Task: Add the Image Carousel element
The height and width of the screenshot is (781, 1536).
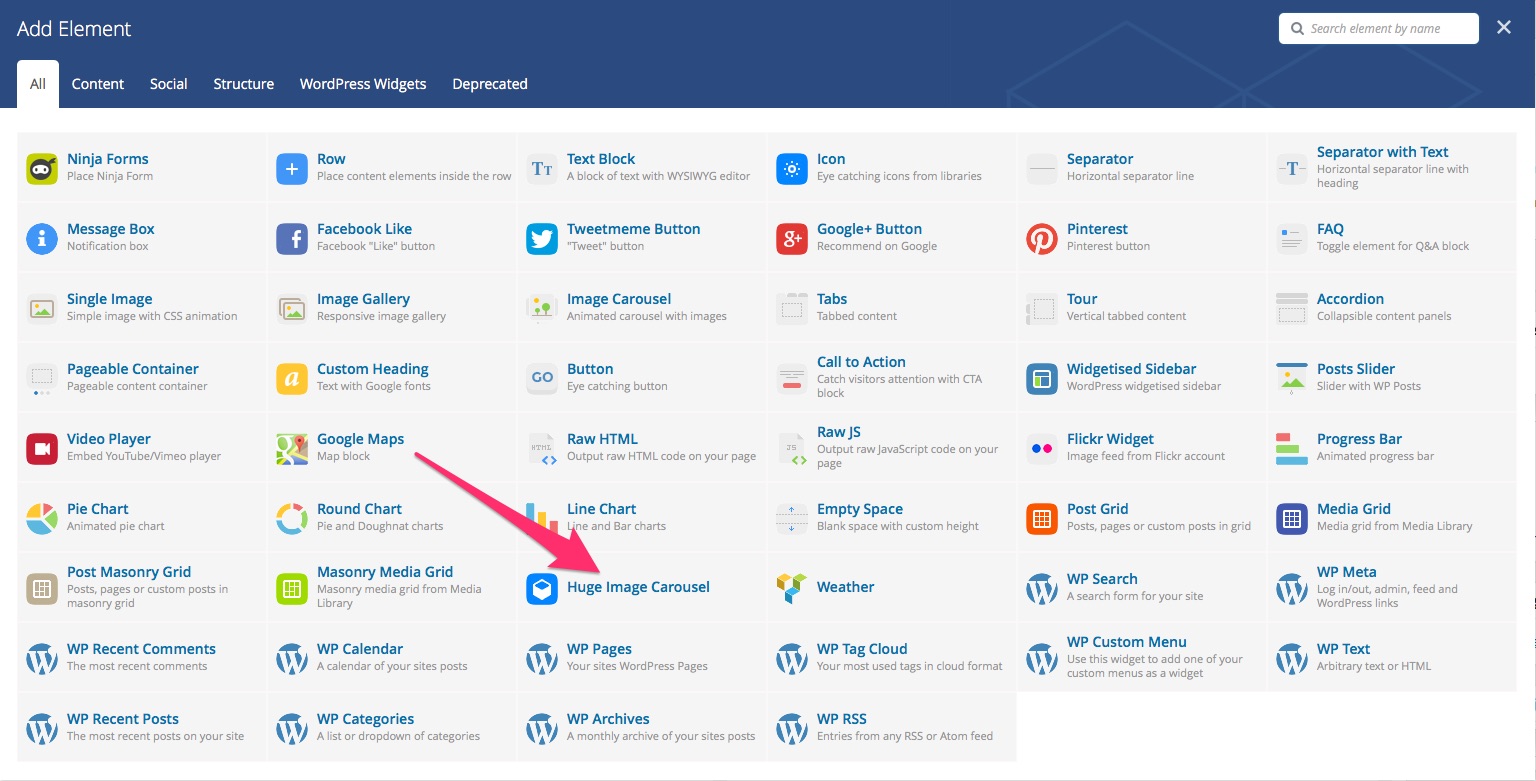Action: tap(642, 308)
